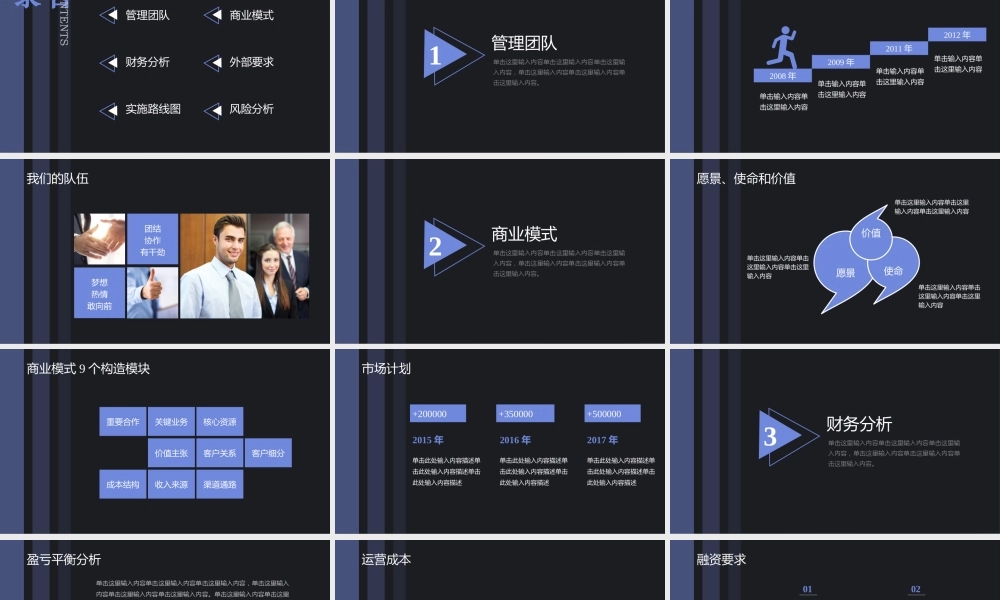This screenshot has height=600, width=1000.
Task: Click the 2015 年 heading
Action: (427, 439)
